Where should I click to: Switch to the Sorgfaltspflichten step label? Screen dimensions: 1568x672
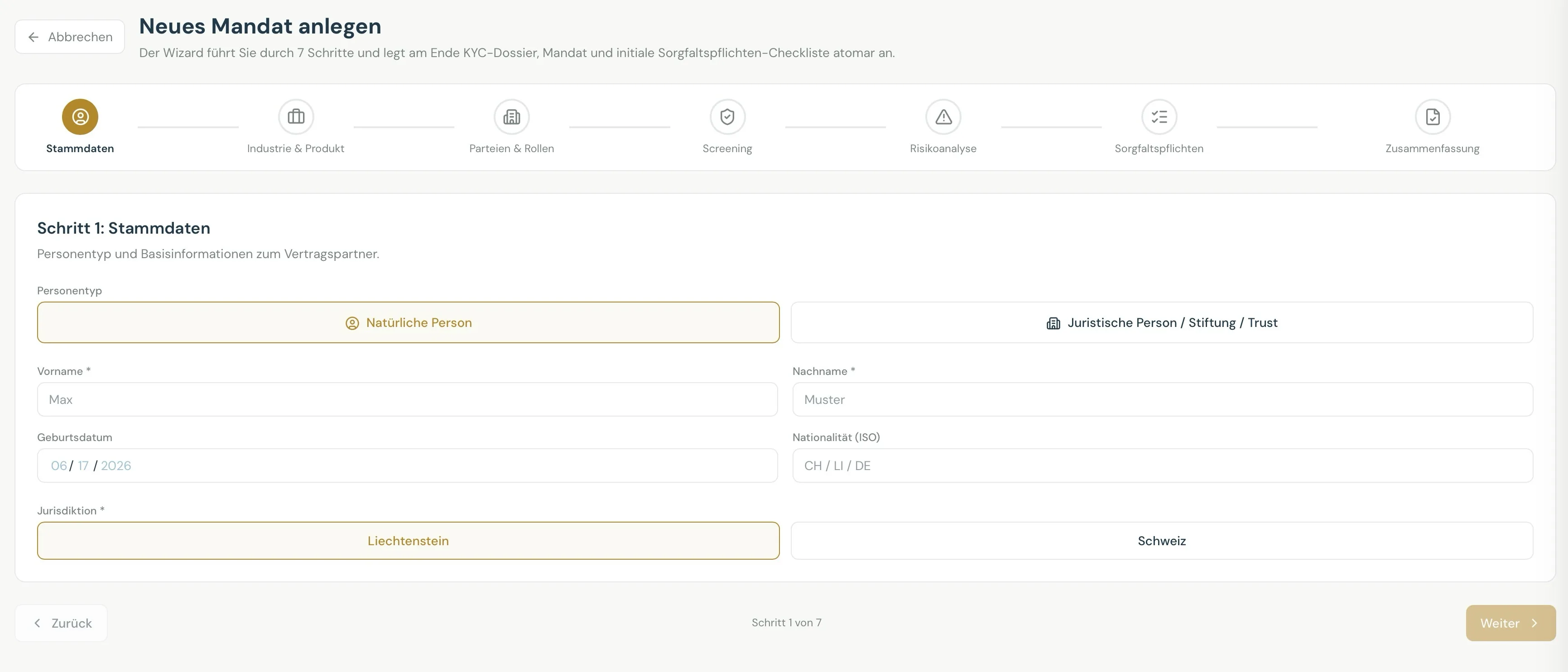1159,149
